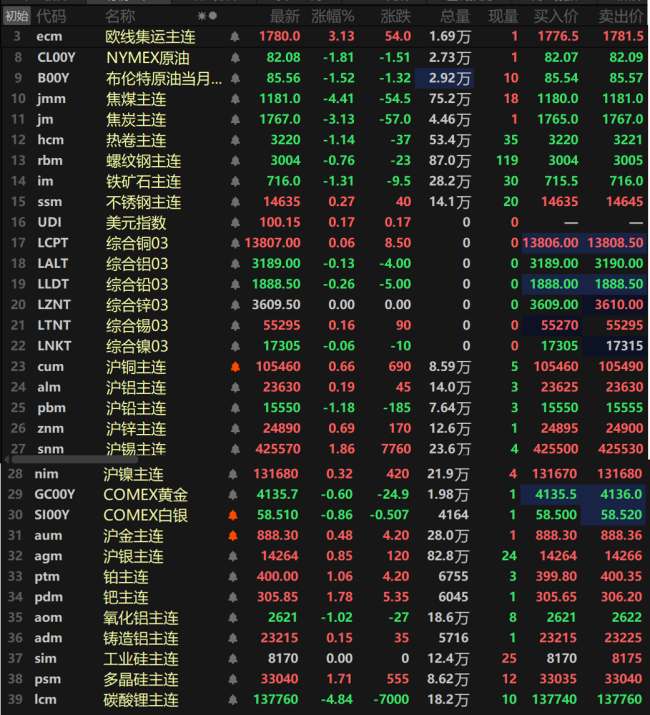Disable the orange alert bell on 沪金主连
The width and height of the screenshot is (650, 715).
233,535
